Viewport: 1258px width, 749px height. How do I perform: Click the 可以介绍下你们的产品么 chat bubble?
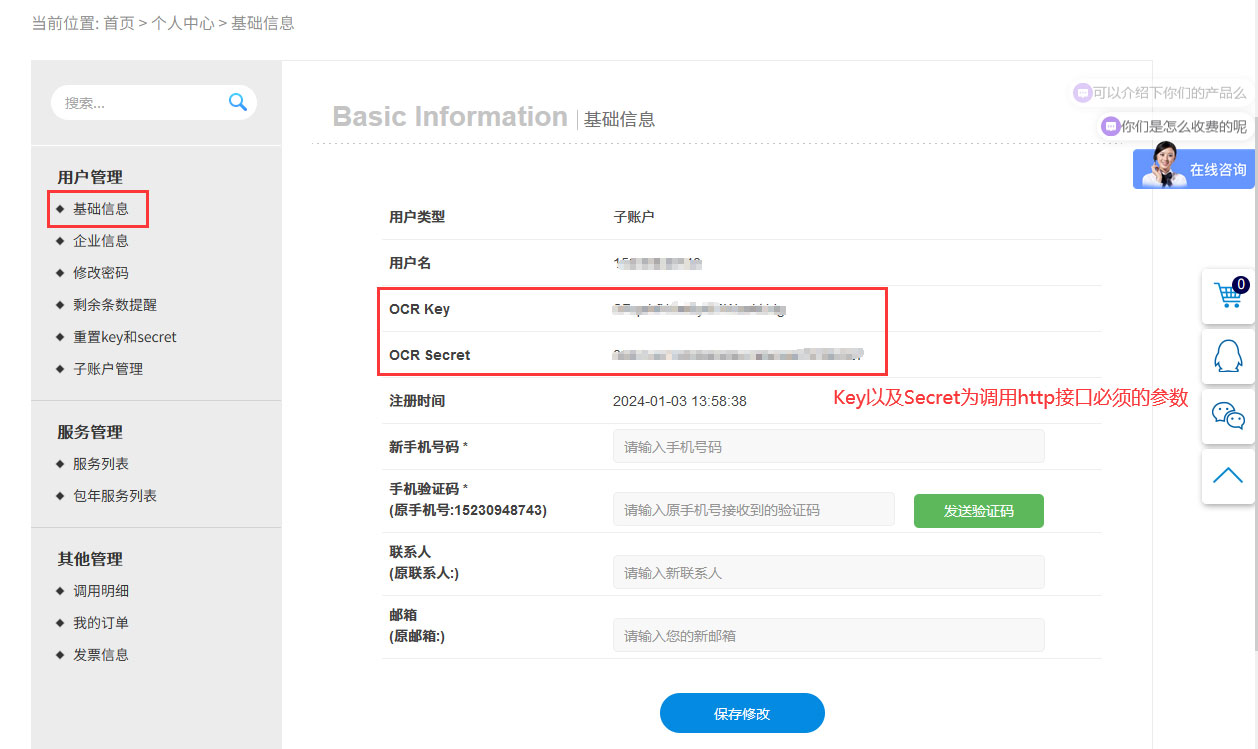pos(1160,93)
